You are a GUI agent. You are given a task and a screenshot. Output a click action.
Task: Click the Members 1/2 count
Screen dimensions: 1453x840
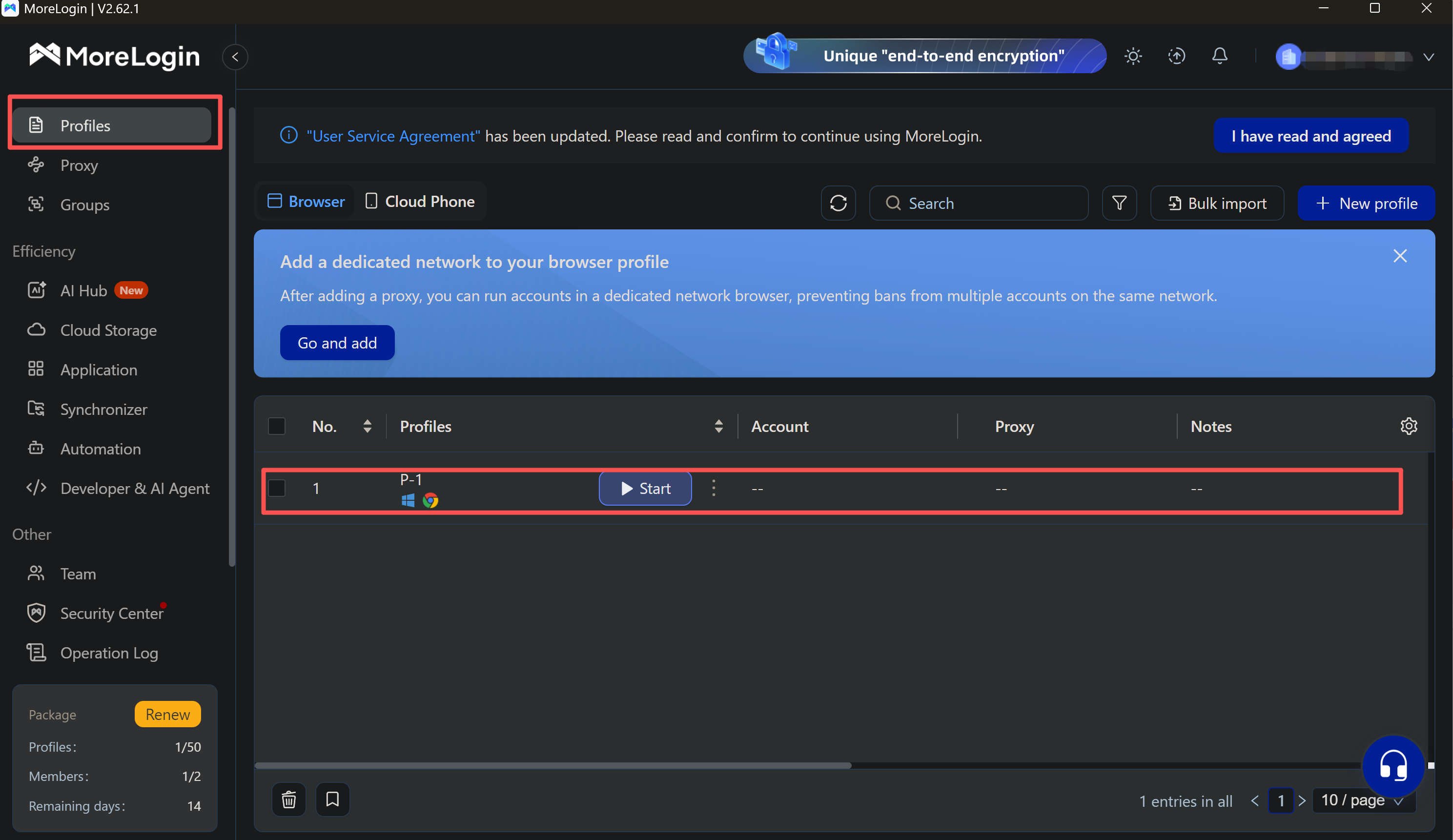point(191,776)
